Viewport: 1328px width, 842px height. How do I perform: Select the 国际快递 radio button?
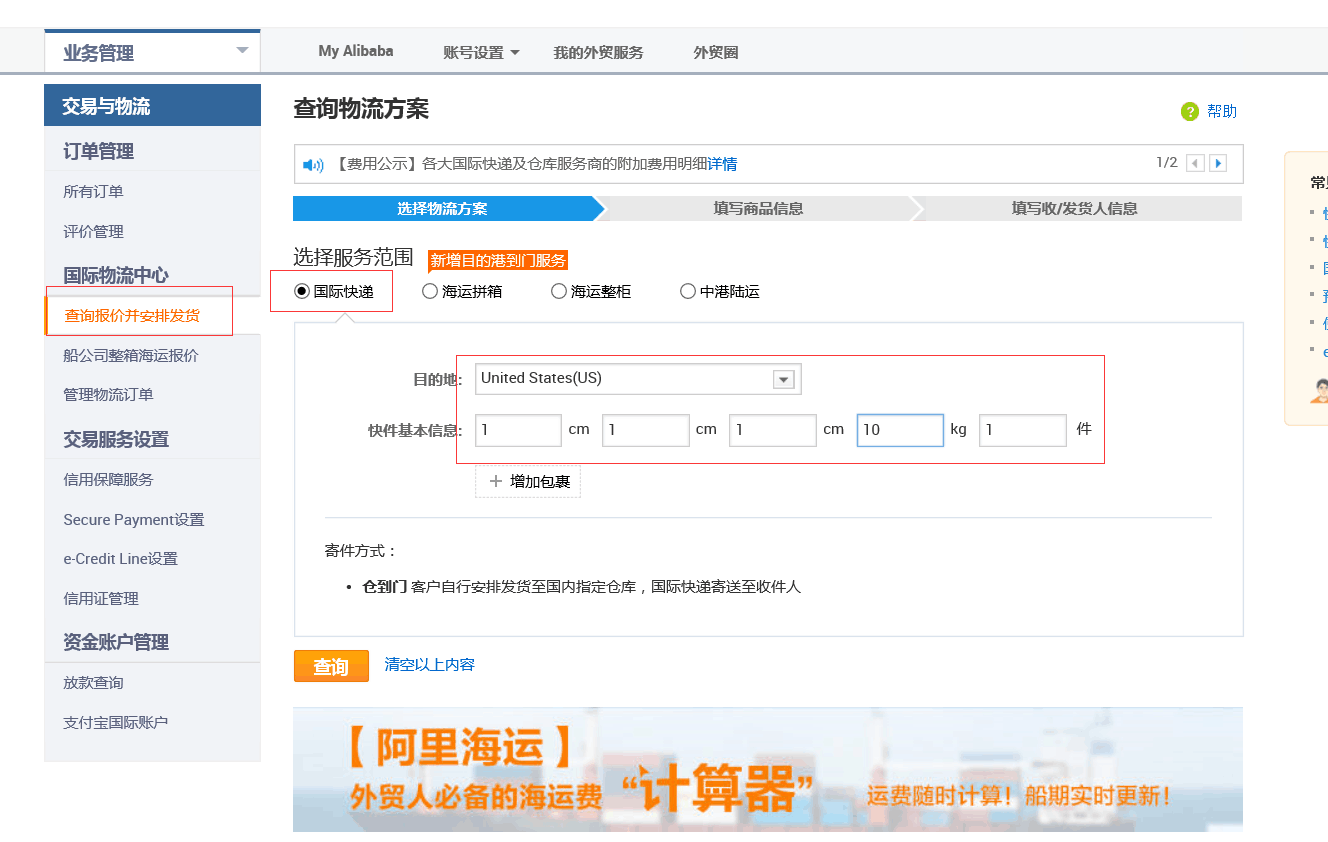(302, 291)
